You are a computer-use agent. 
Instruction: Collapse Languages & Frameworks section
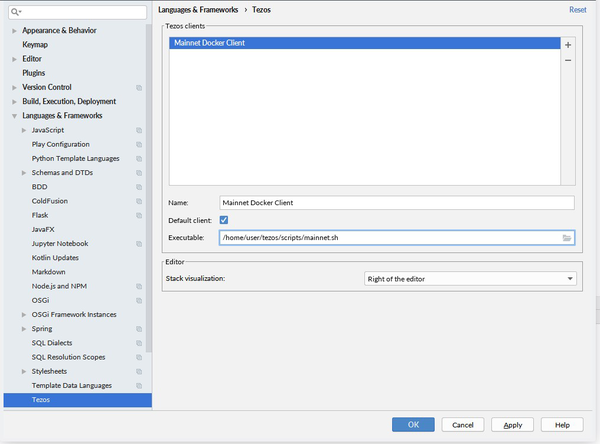click(x=14, y=116)
